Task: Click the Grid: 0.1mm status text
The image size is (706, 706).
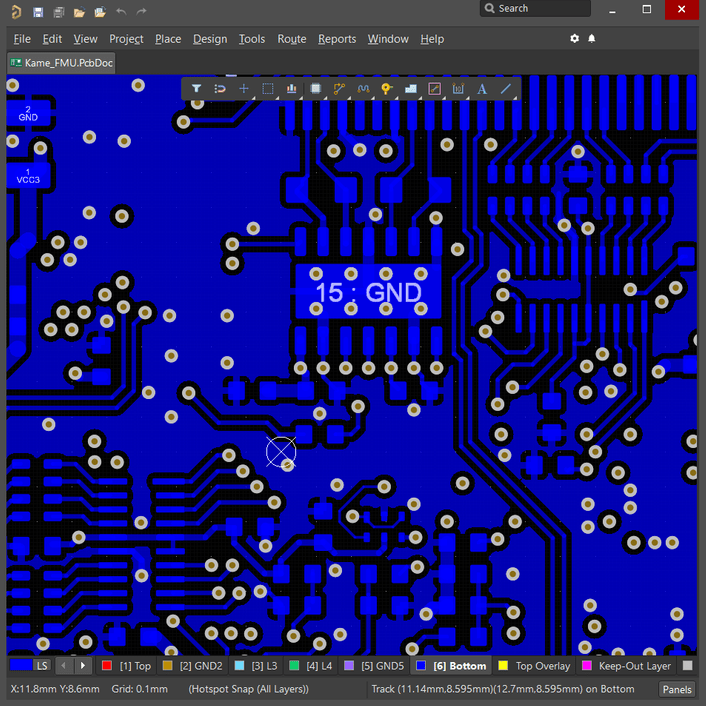Action: pos(140,689)
